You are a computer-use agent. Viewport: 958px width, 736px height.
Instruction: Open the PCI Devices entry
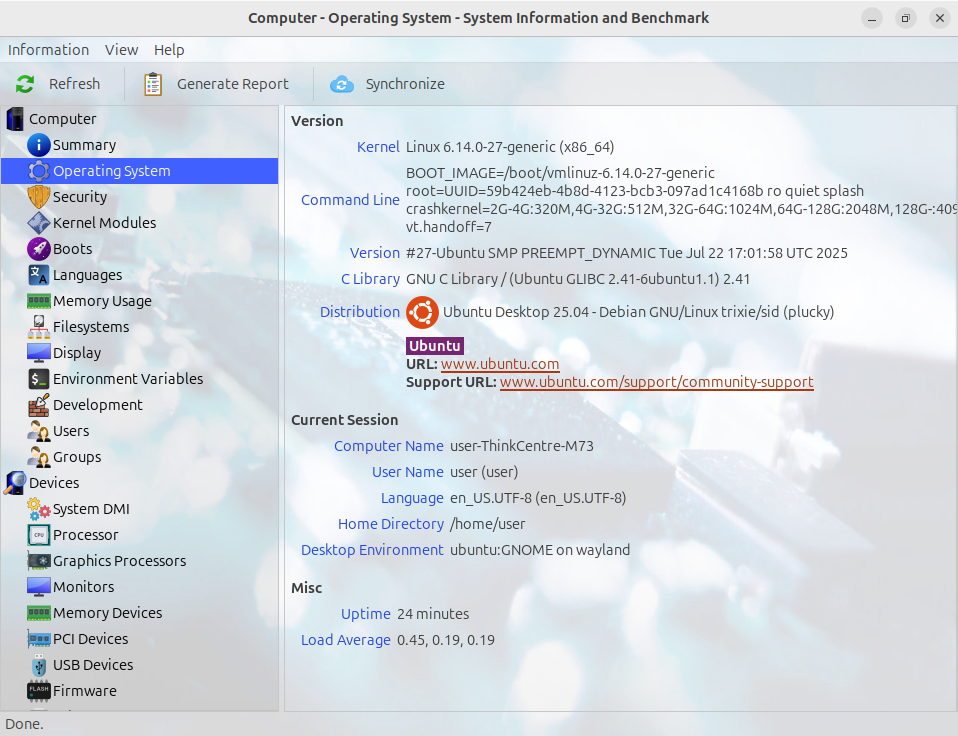pos(90,638)
